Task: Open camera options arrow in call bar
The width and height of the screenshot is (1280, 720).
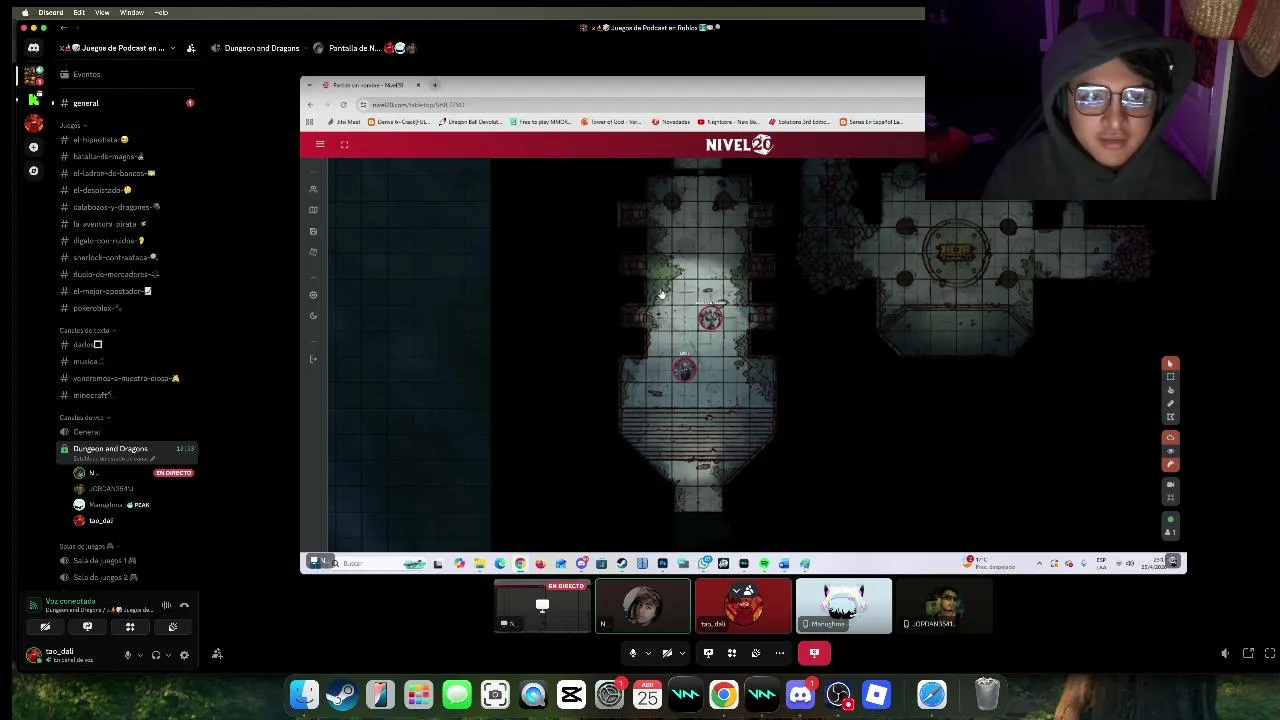Action: pos(682,653)
